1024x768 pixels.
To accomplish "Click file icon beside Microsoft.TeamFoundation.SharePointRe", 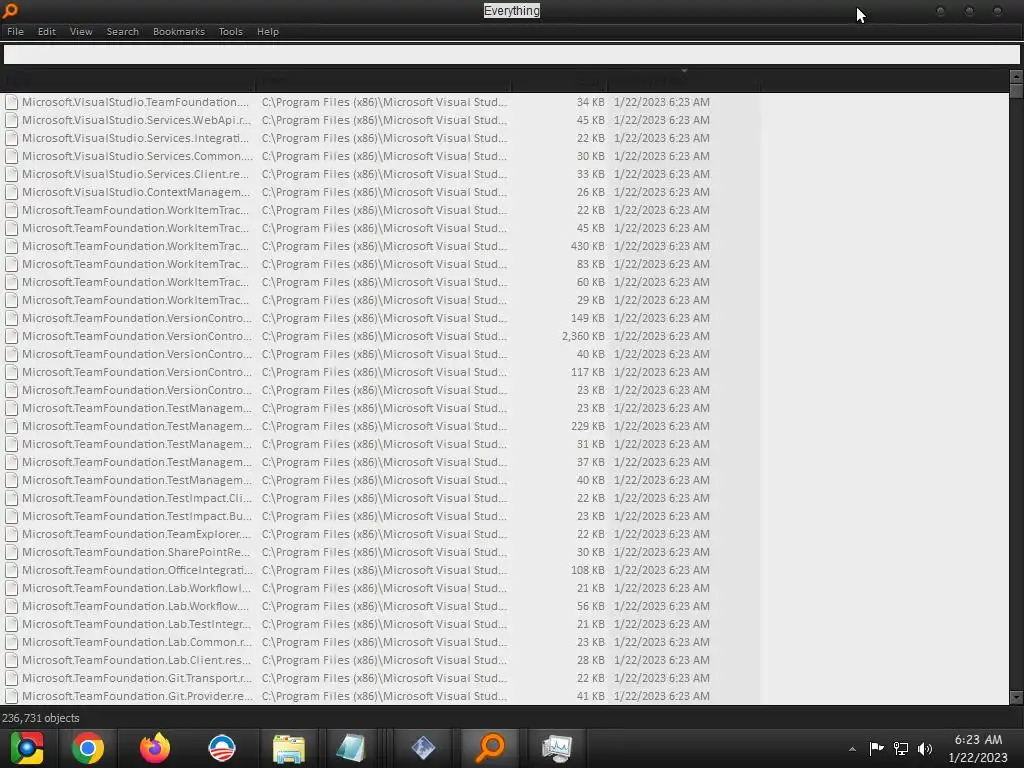I will tap(11, 552).
